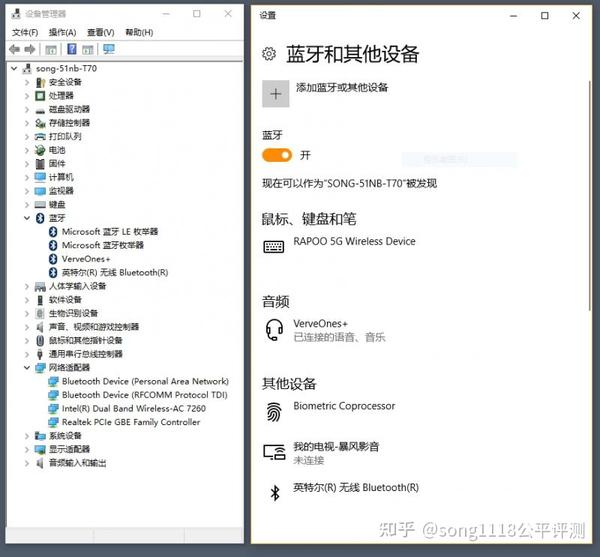Click the Back arrow in Device Manager toolbar
The width and height of the screenshot is (600, 557).
click(x=15, y=49)
